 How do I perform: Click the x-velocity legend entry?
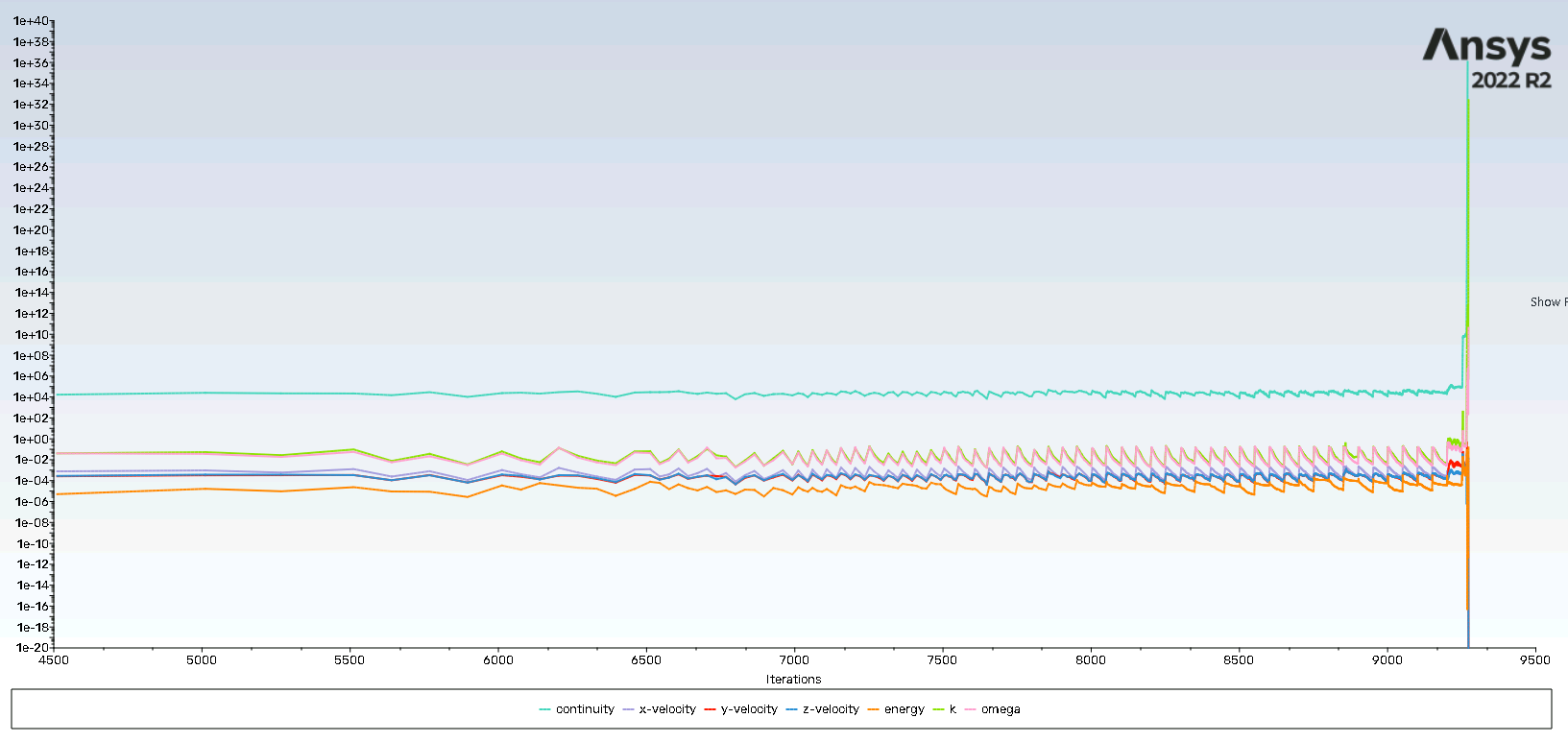point(660,709)
